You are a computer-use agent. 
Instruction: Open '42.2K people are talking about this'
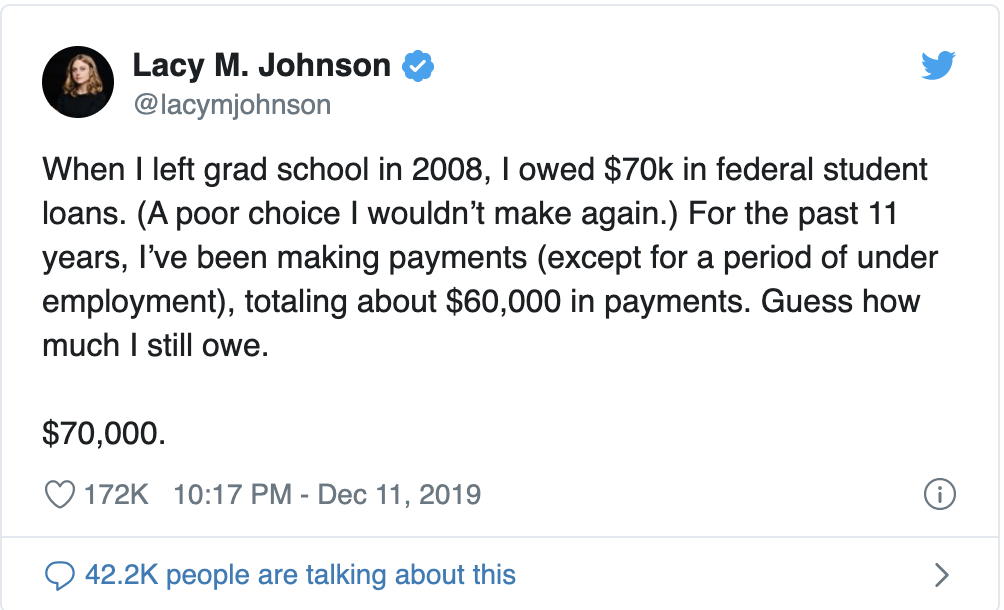(300, 575)
